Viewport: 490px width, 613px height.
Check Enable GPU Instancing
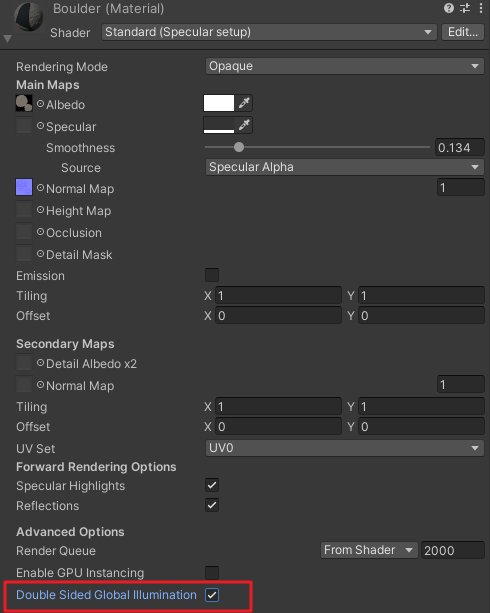coord(212,573)
